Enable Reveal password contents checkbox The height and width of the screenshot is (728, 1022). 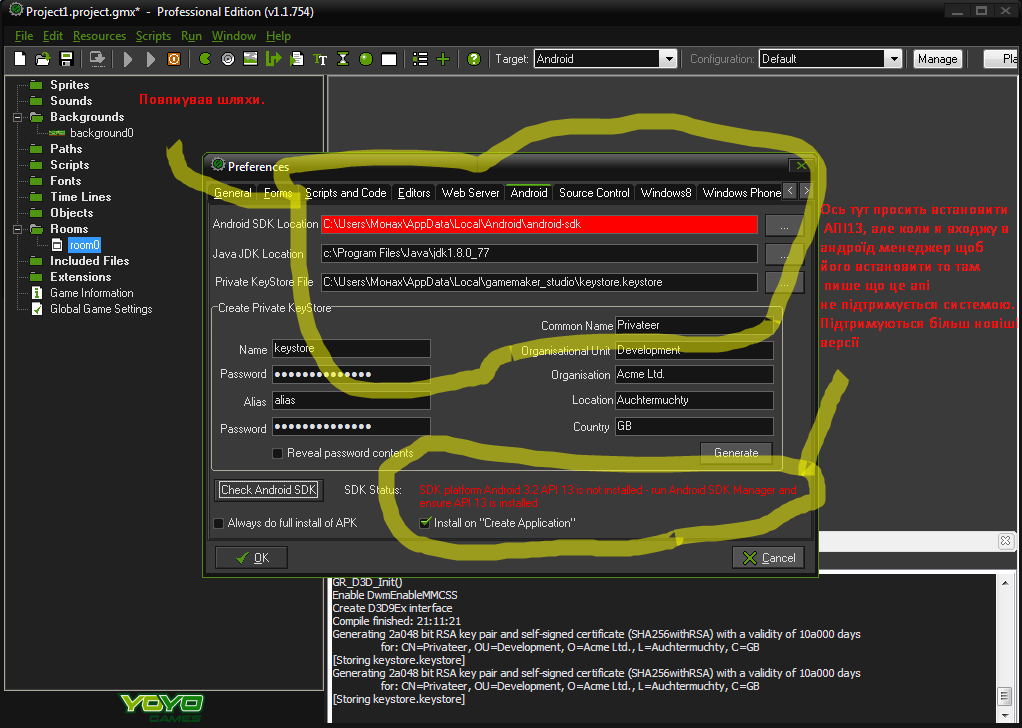tap(278, 453)
